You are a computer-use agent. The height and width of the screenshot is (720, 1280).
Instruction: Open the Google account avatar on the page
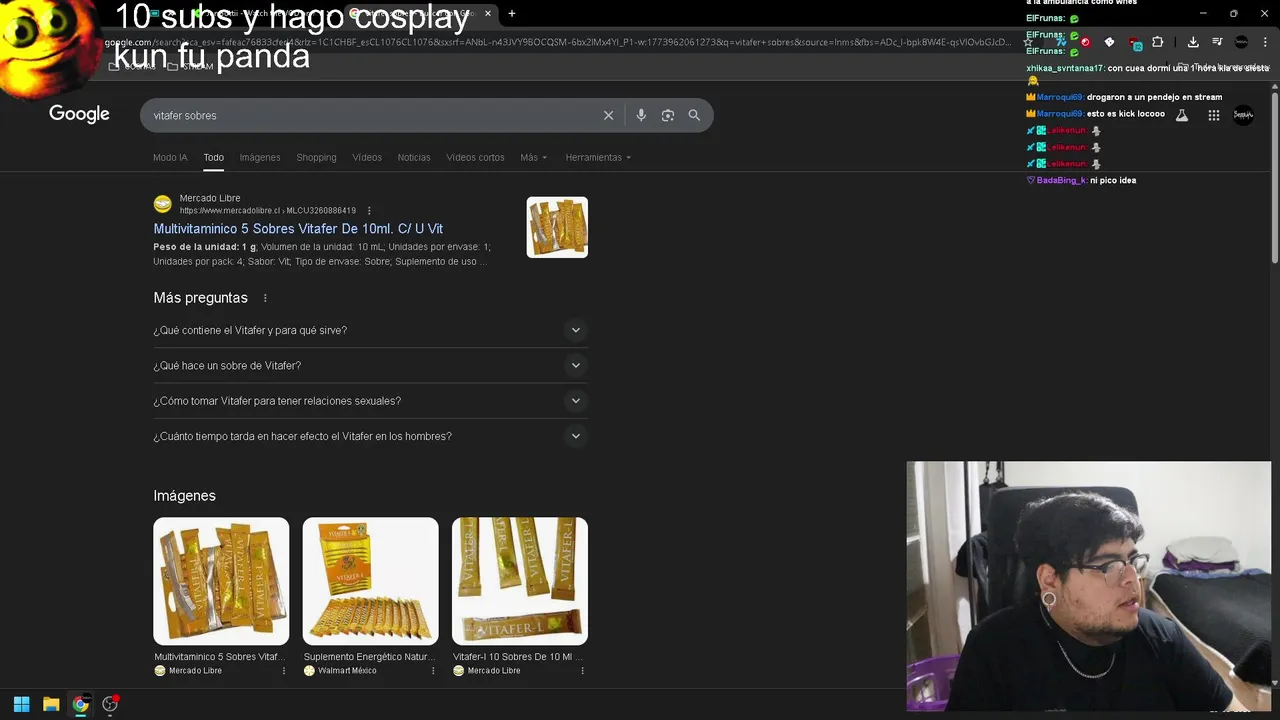1244,115
